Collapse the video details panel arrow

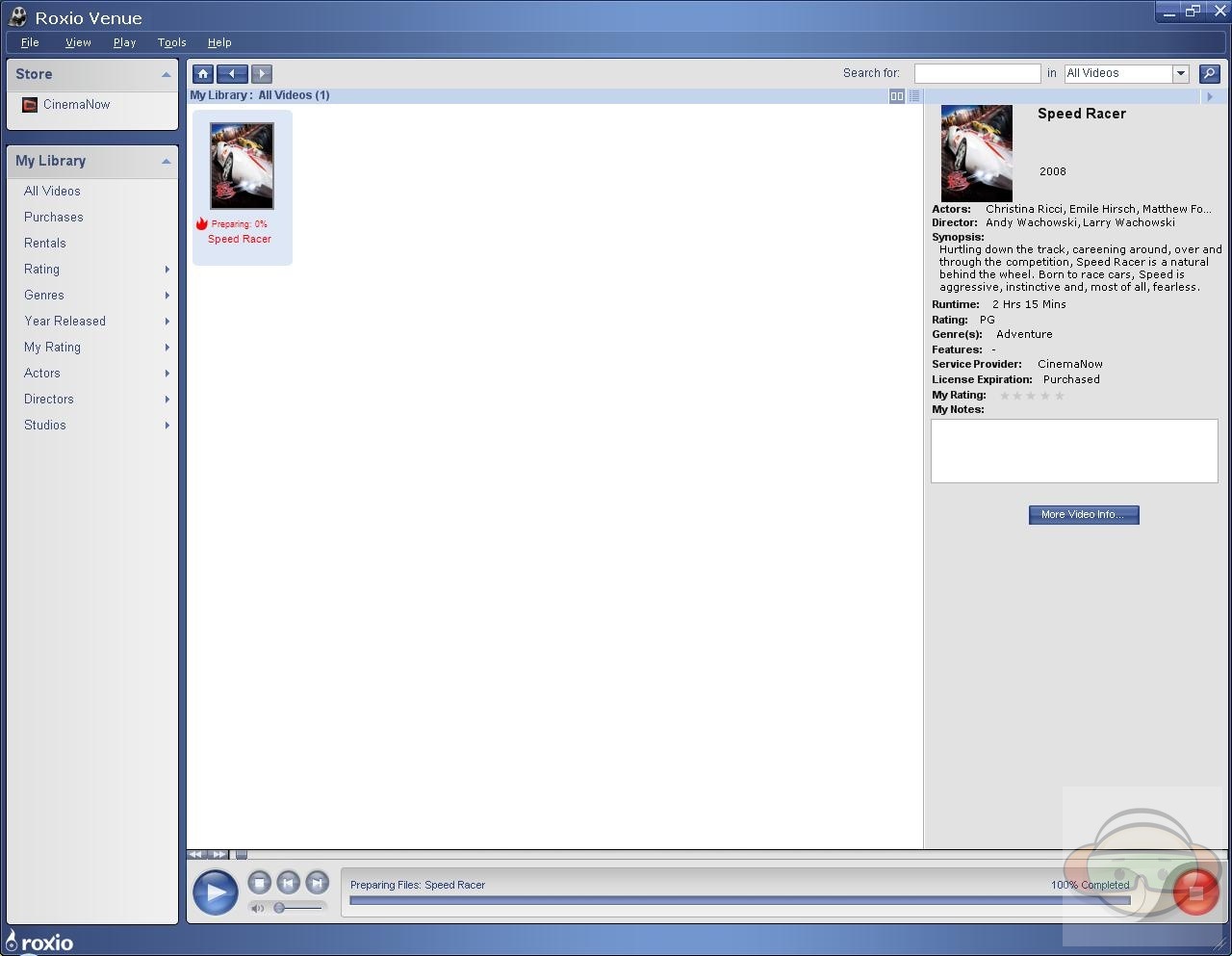click(1210, 96)
